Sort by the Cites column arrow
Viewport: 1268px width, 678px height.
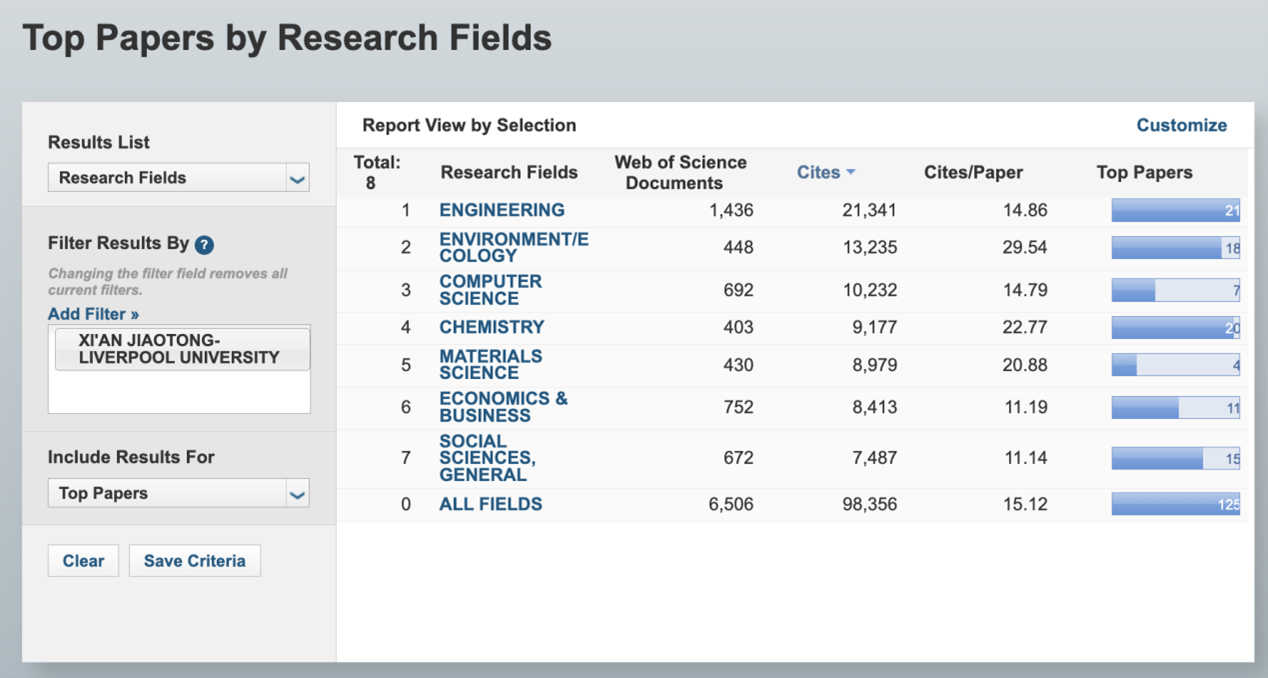pos(851,172)
